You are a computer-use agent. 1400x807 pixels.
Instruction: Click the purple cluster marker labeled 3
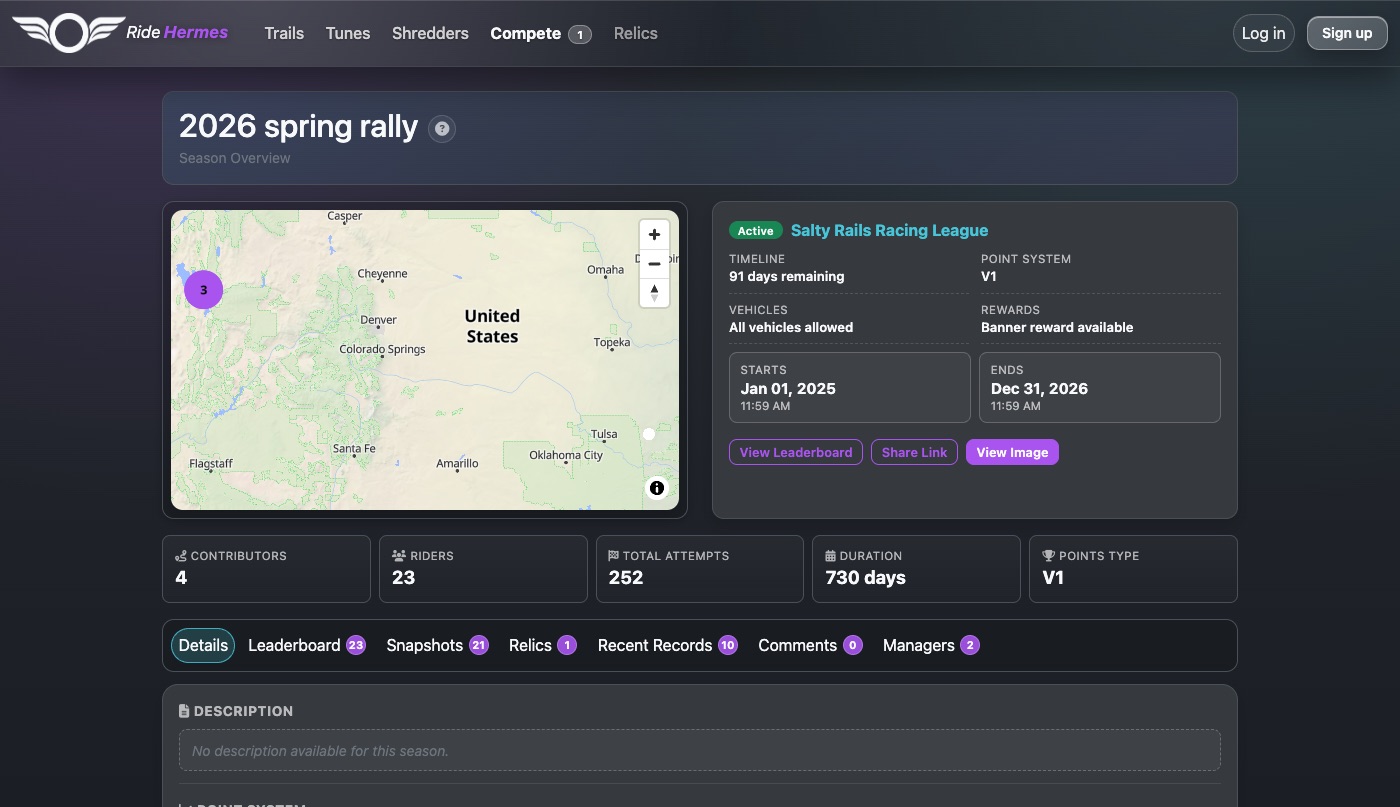204,290
